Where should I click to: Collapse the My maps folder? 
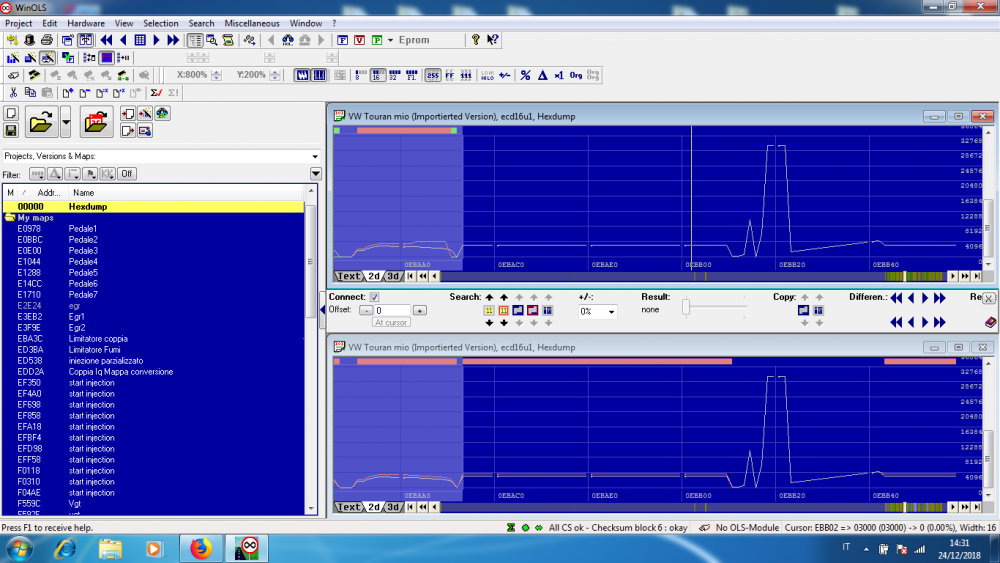(10, 217)
